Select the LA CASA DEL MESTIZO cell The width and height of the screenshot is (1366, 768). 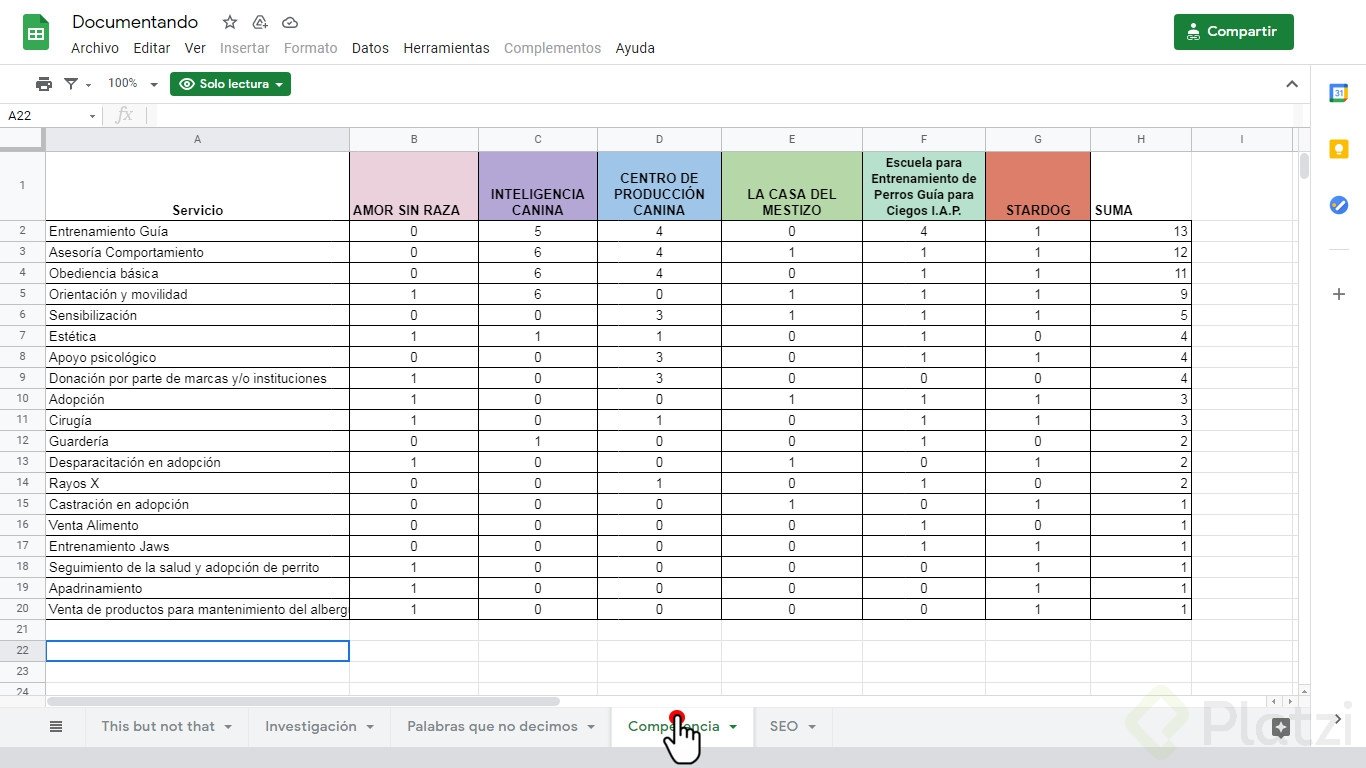[x=792, y=186]
